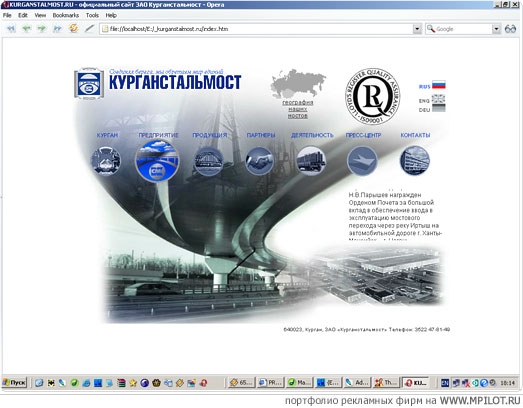Click the highlighted blue bridge round icon
The width and height of the screenshot is (523, 408).
[157, 161]
